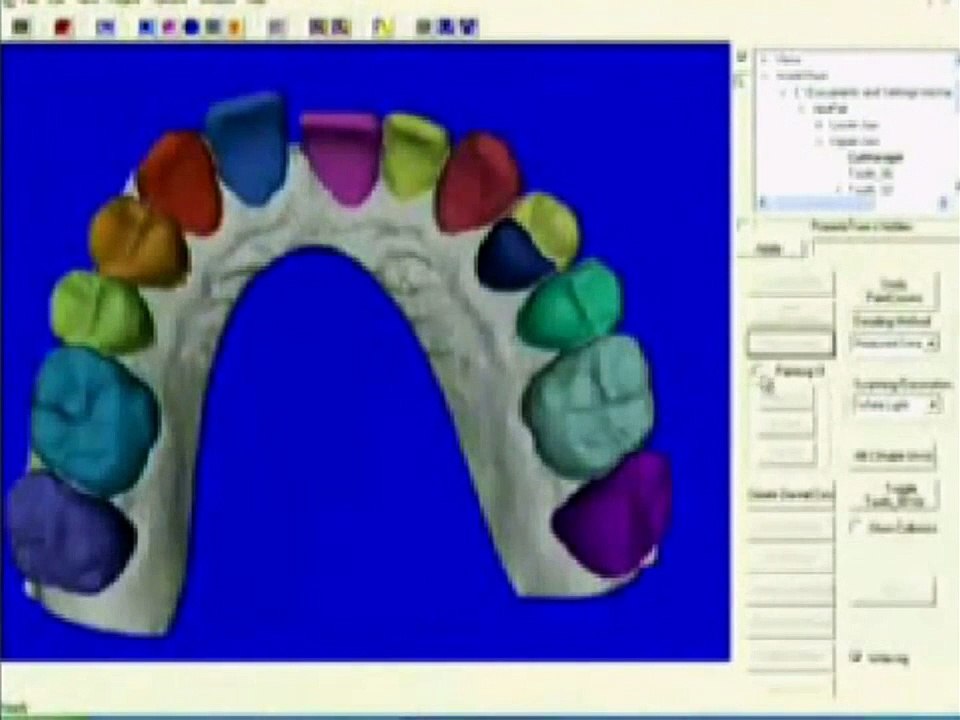Select the pale teal large molar on the right
The width and height of the screenshot is (960, 720).
(x=590, y=406)
